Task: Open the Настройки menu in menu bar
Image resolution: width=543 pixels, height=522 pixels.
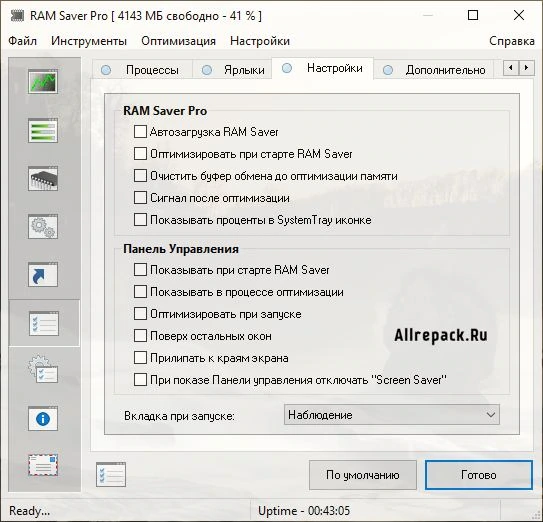Action: tap(260, 41)
